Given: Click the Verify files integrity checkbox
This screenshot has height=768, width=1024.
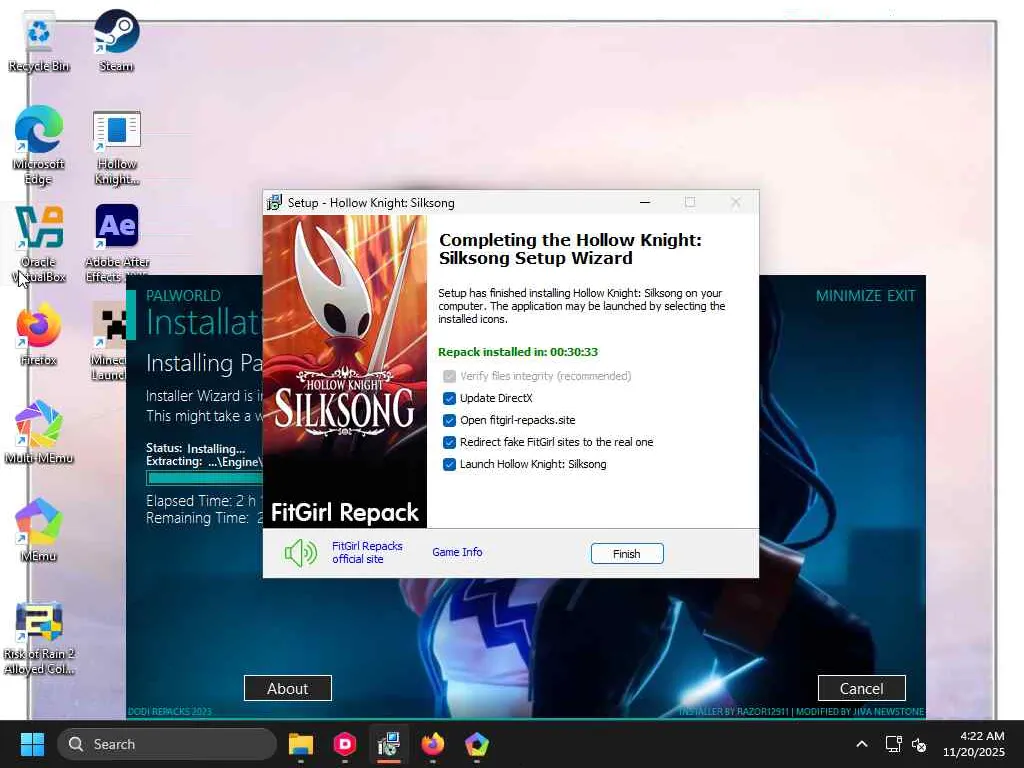Looking at the screenshot, I should click(449, 376).
